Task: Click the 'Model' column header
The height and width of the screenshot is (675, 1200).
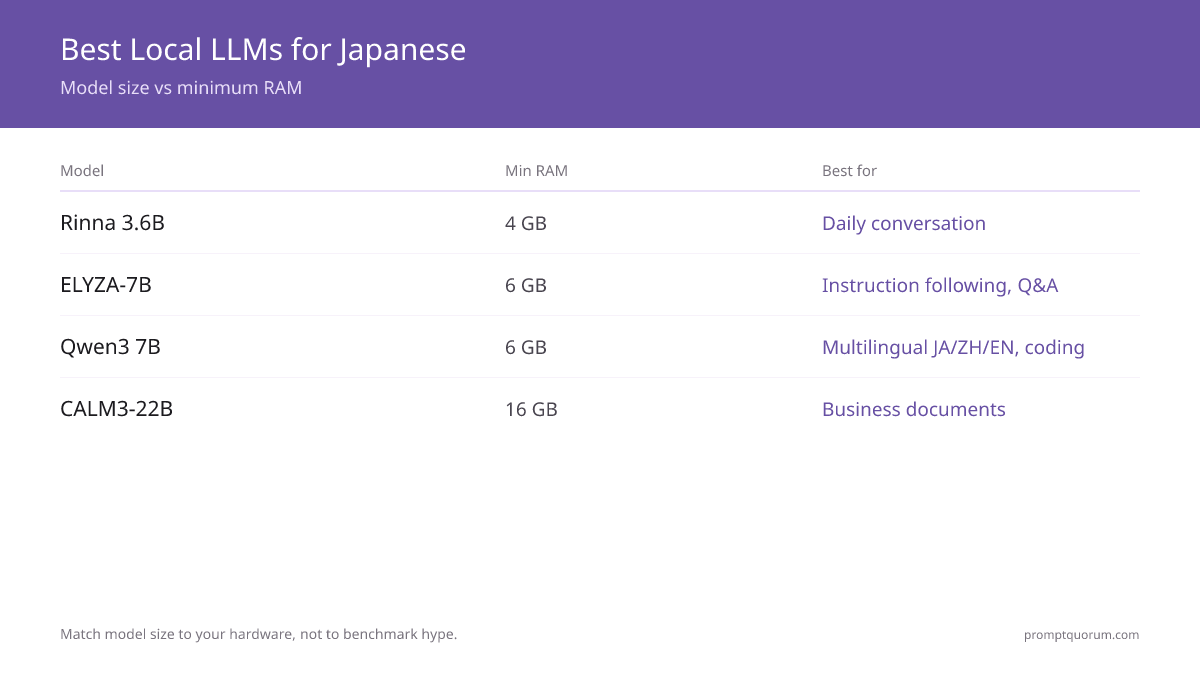Action: (82, 171)
